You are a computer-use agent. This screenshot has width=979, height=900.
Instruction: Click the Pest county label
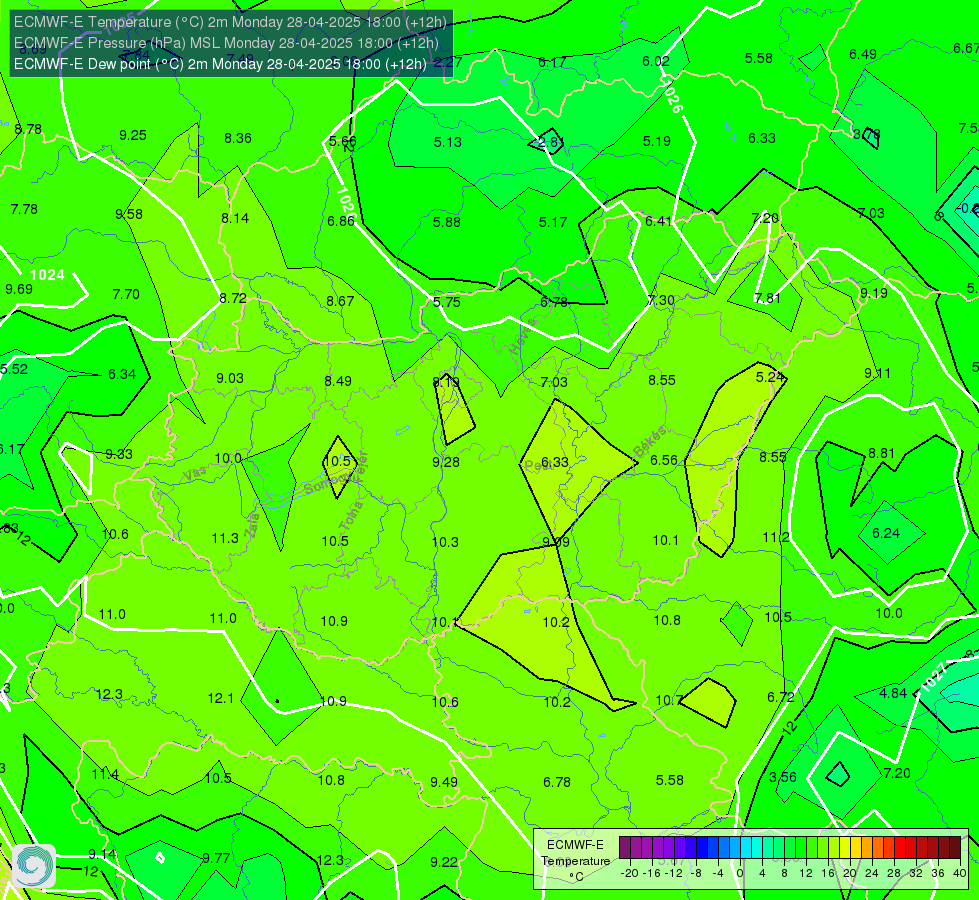tap(539, 466)
